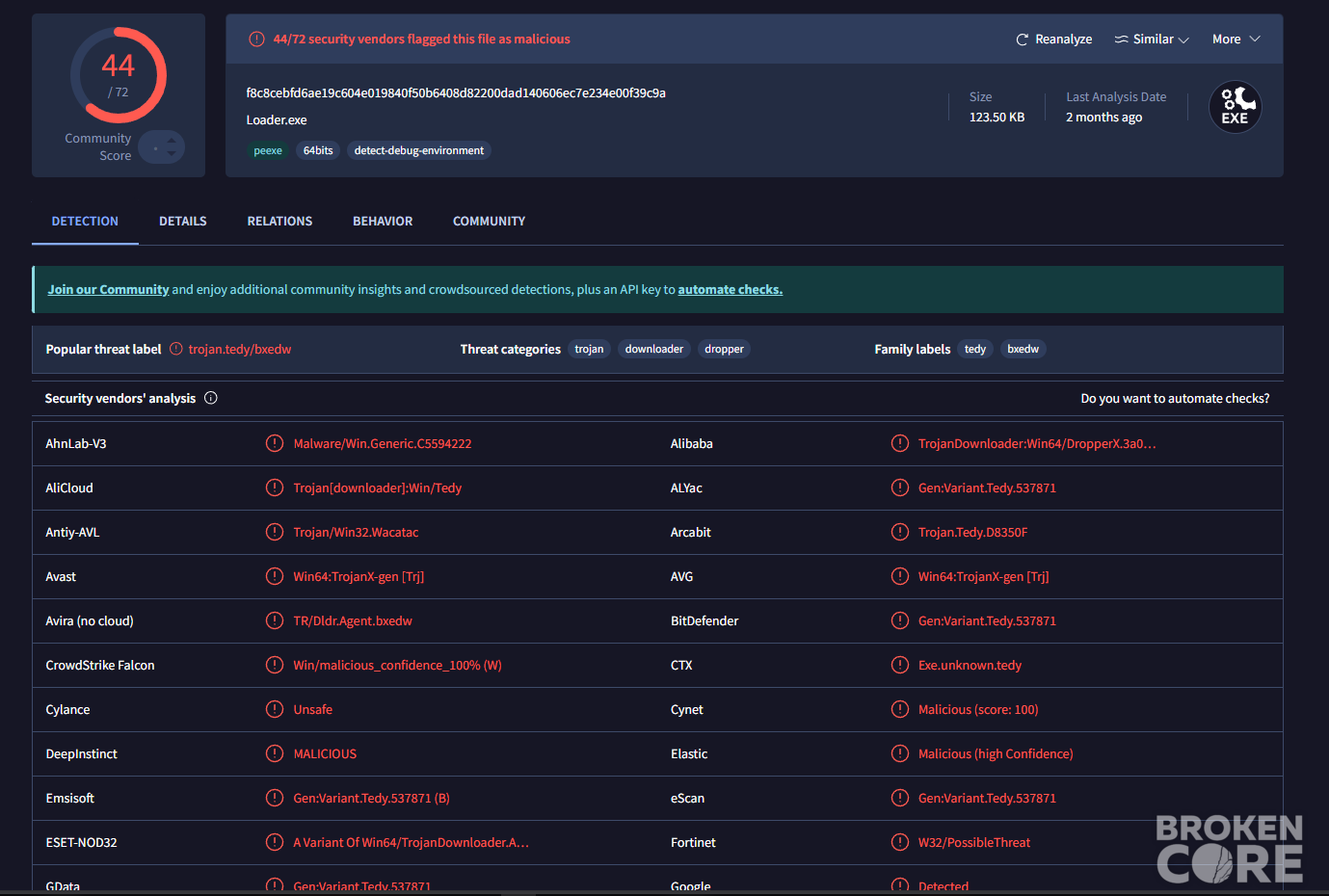
Task: Select the 64bits tag
Action: coord(318,150)
